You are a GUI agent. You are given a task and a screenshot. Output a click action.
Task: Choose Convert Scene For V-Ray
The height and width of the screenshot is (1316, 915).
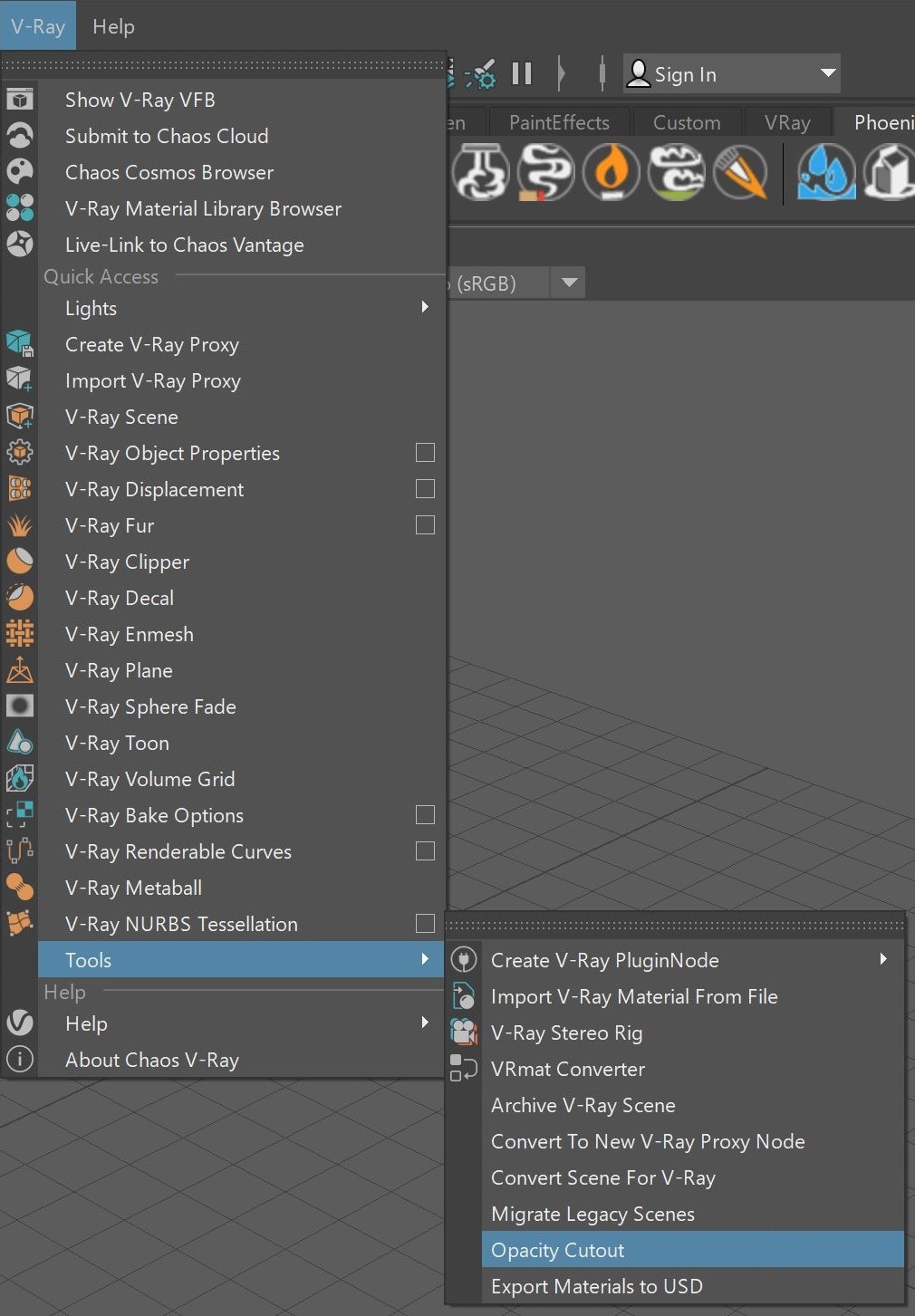pos(692,1177)
